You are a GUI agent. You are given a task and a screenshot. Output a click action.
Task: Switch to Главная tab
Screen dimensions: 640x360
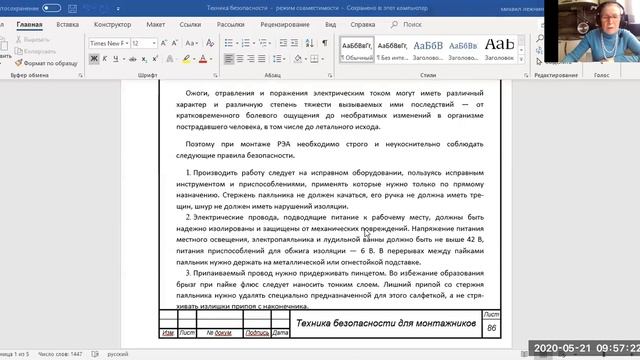click(x=29, y=24)
